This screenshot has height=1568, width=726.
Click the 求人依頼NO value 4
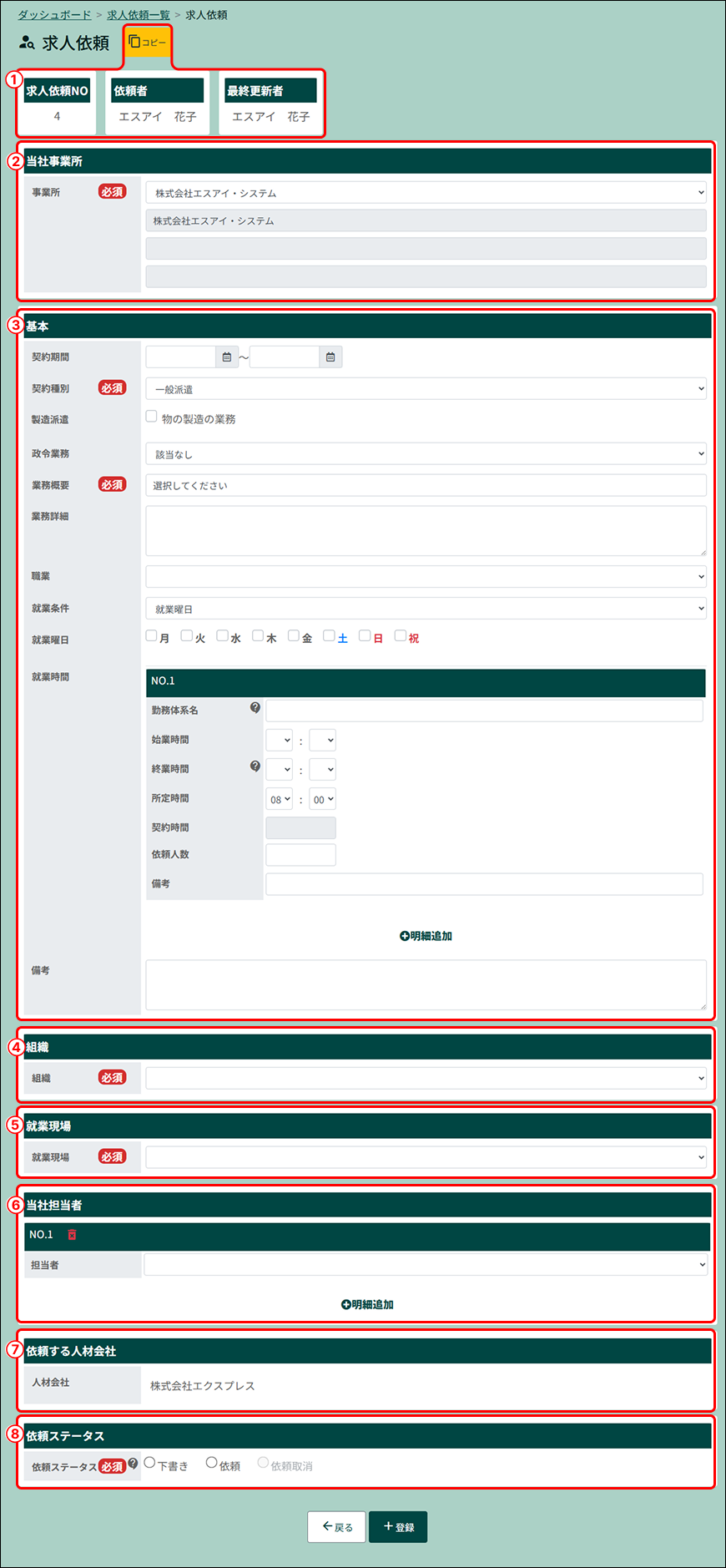(57, 116)
